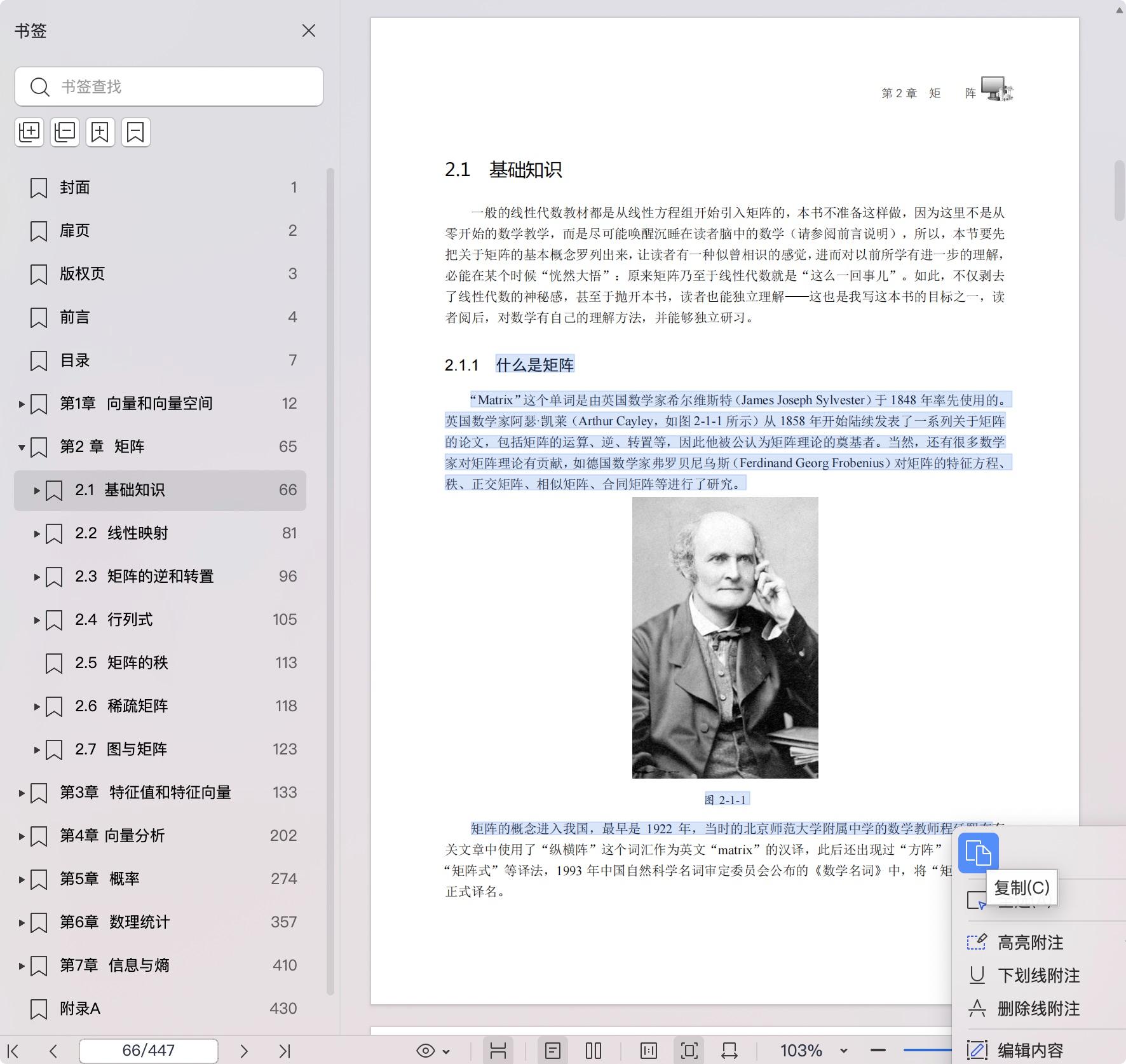
Task: Switch to two-page view mode
Action: pos(592,1050)
